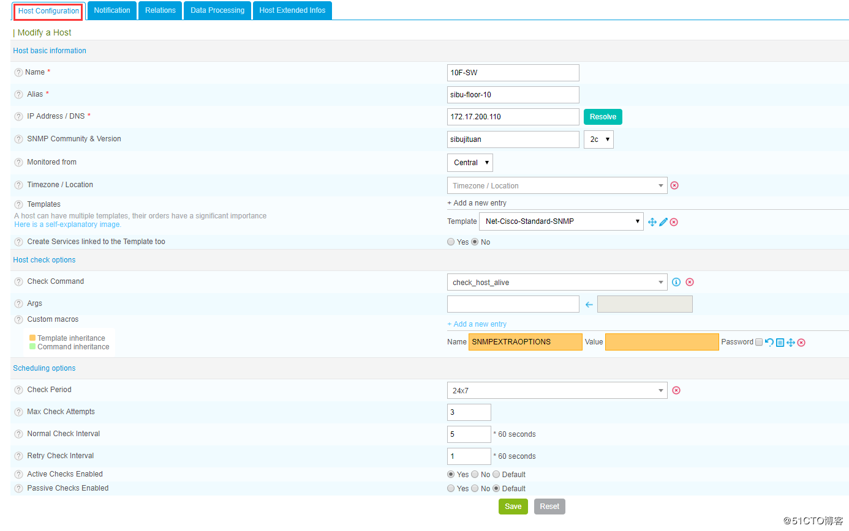This screenshot has width=849, height=531.
Task: Click the empty Args input field
Action: (x=513, y=304)
